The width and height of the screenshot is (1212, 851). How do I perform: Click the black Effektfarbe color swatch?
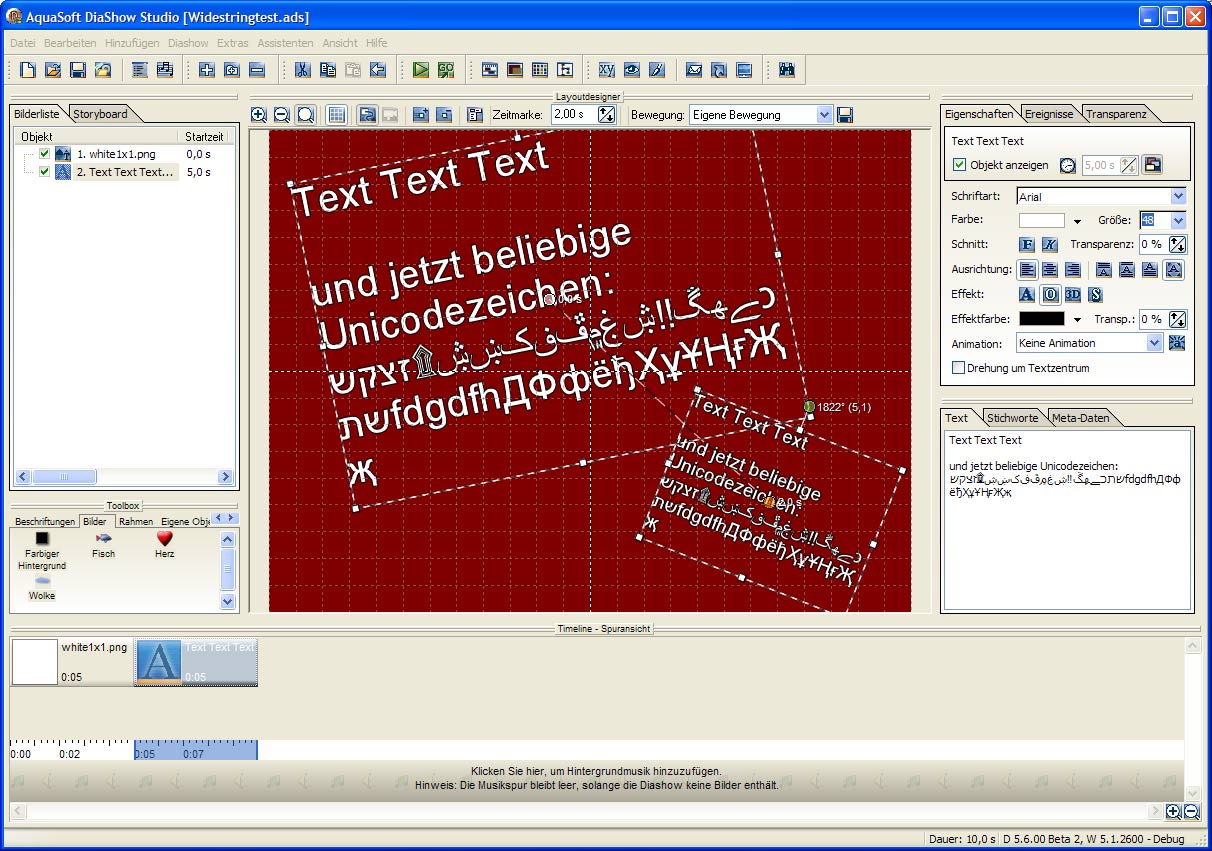(x=1041, y=319)
